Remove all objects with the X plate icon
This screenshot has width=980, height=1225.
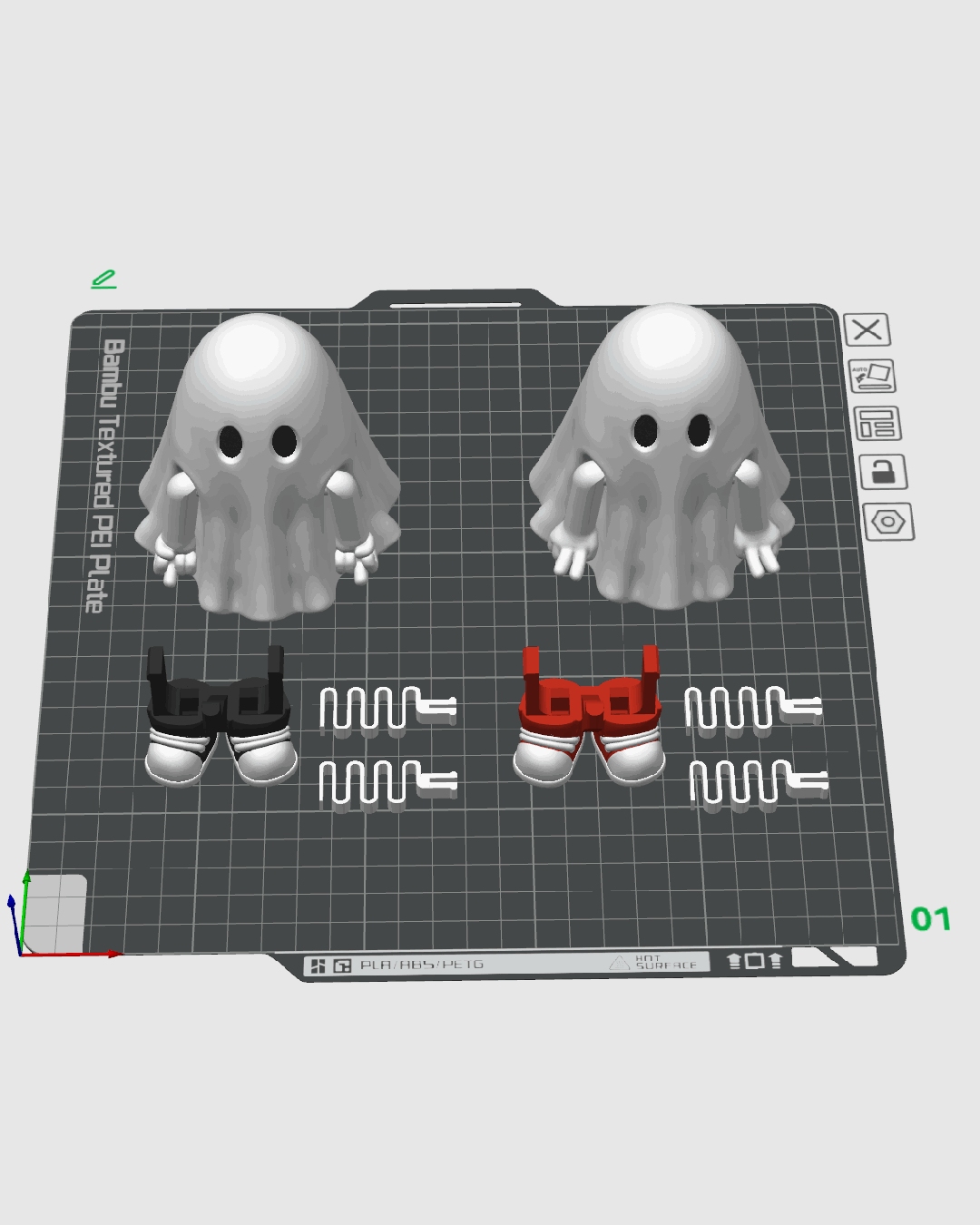tap(867, 329)
